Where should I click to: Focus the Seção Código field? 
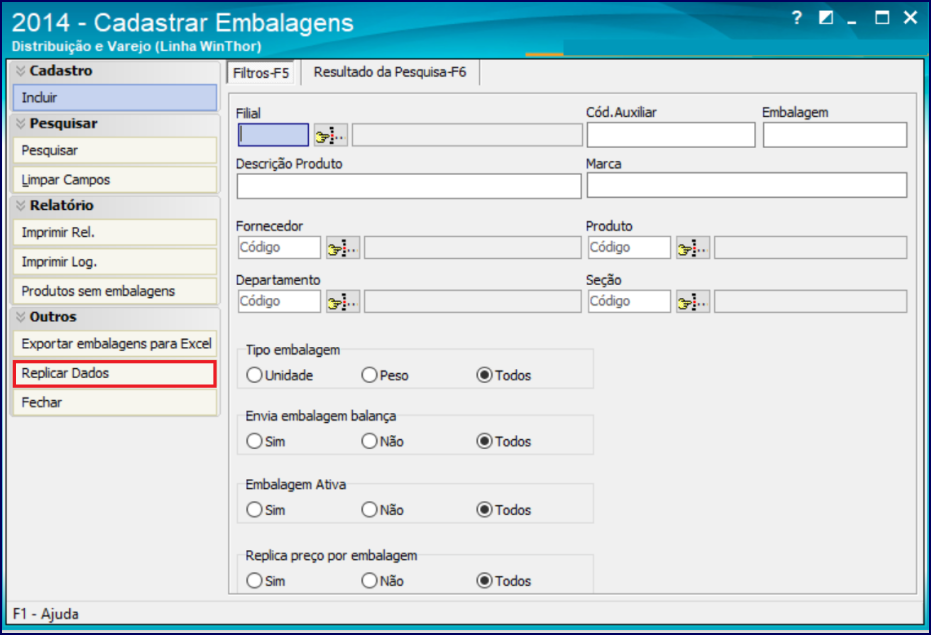coord(629,302)
